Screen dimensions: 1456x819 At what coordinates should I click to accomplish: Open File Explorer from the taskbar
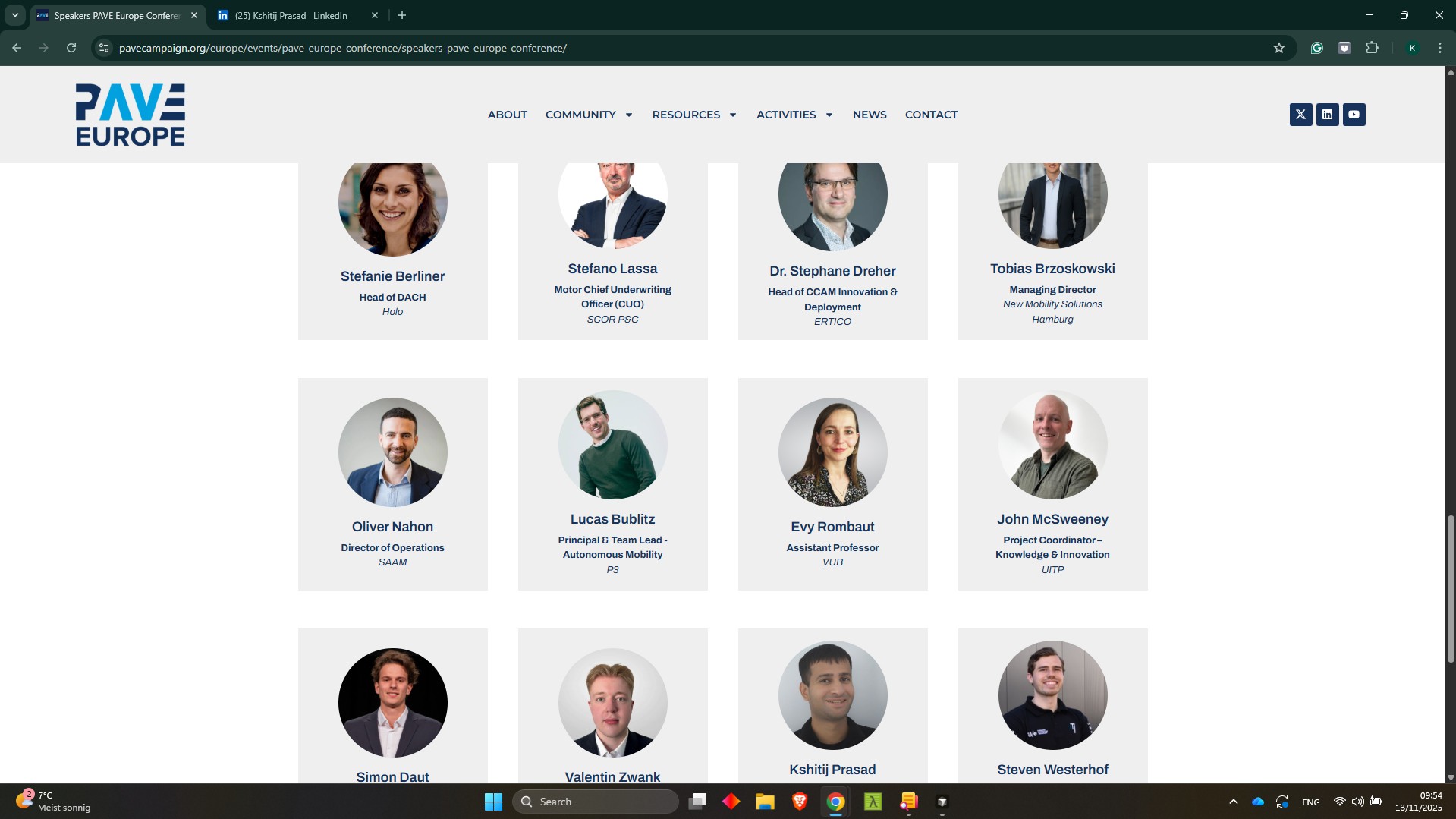(x=765, y=802)
